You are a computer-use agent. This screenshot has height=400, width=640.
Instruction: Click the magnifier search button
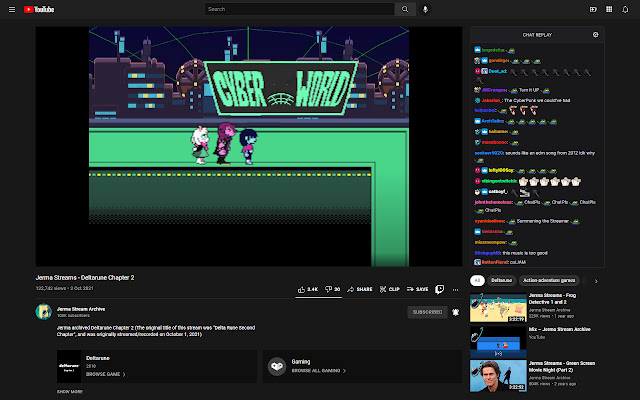point(405,9)
